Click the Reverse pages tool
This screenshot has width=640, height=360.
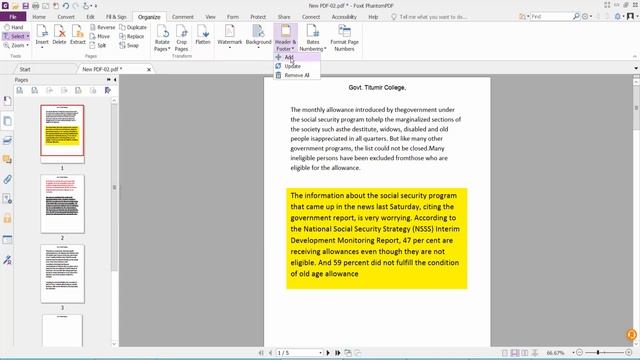pos(102,27)
